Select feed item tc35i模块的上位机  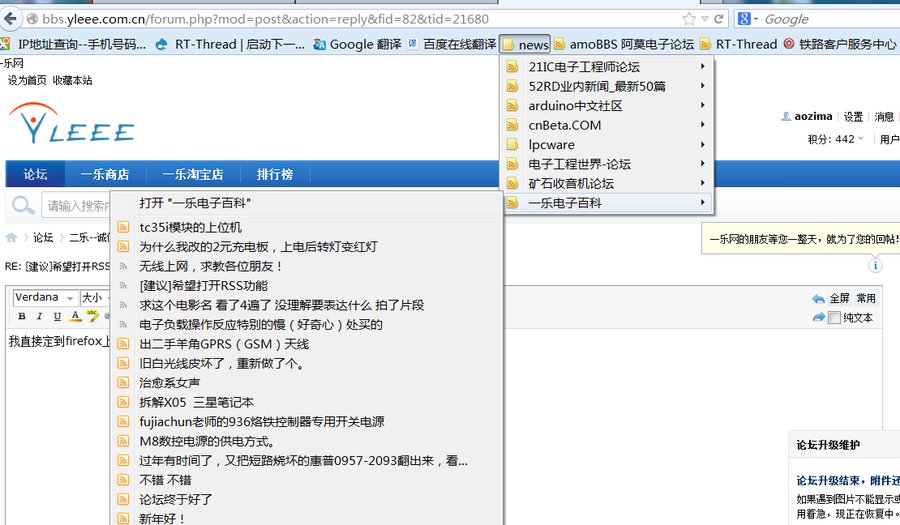coord(191,227)
